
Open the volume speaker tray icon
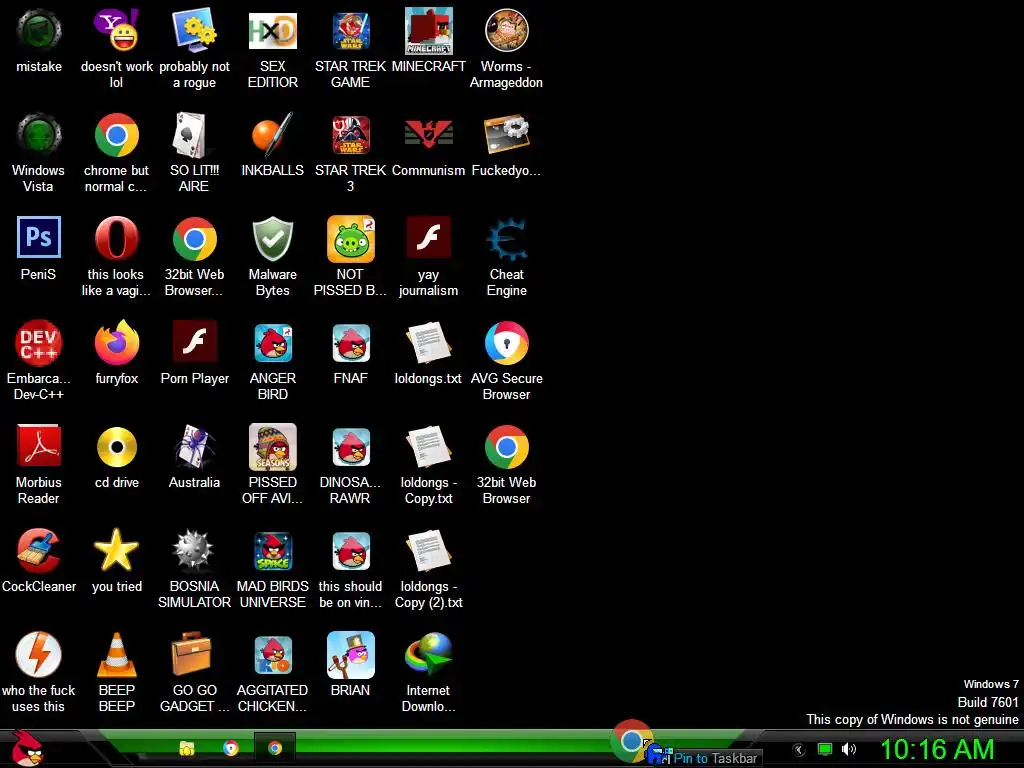pos(848,749)
